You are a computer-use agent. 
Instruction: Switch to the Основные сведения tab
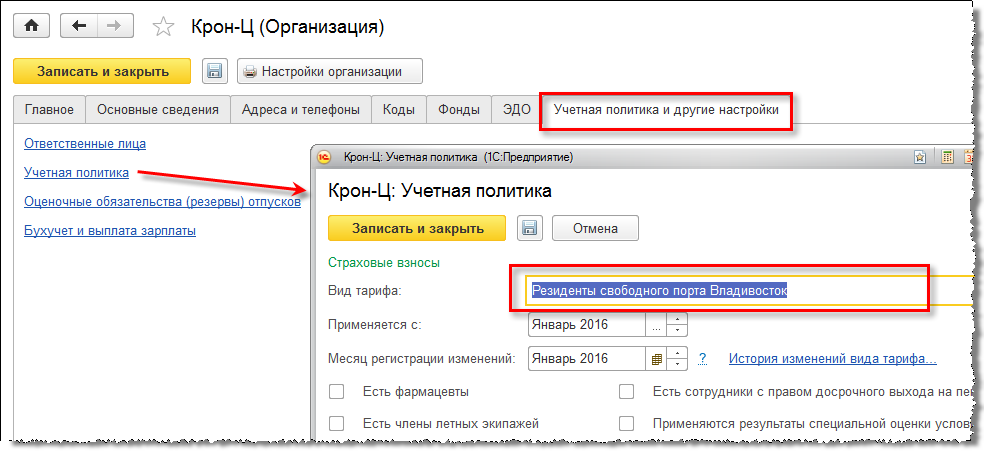[158, 110]
